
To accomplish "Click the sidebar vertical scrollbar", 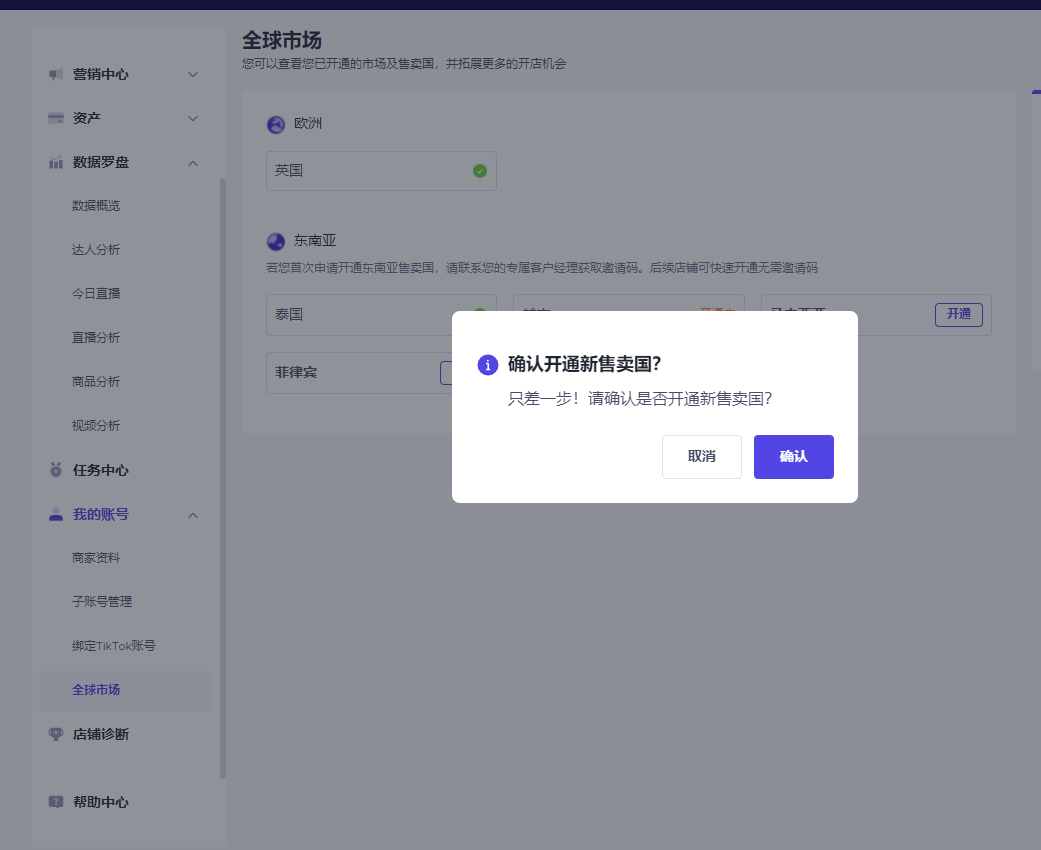I will point(223,478).
